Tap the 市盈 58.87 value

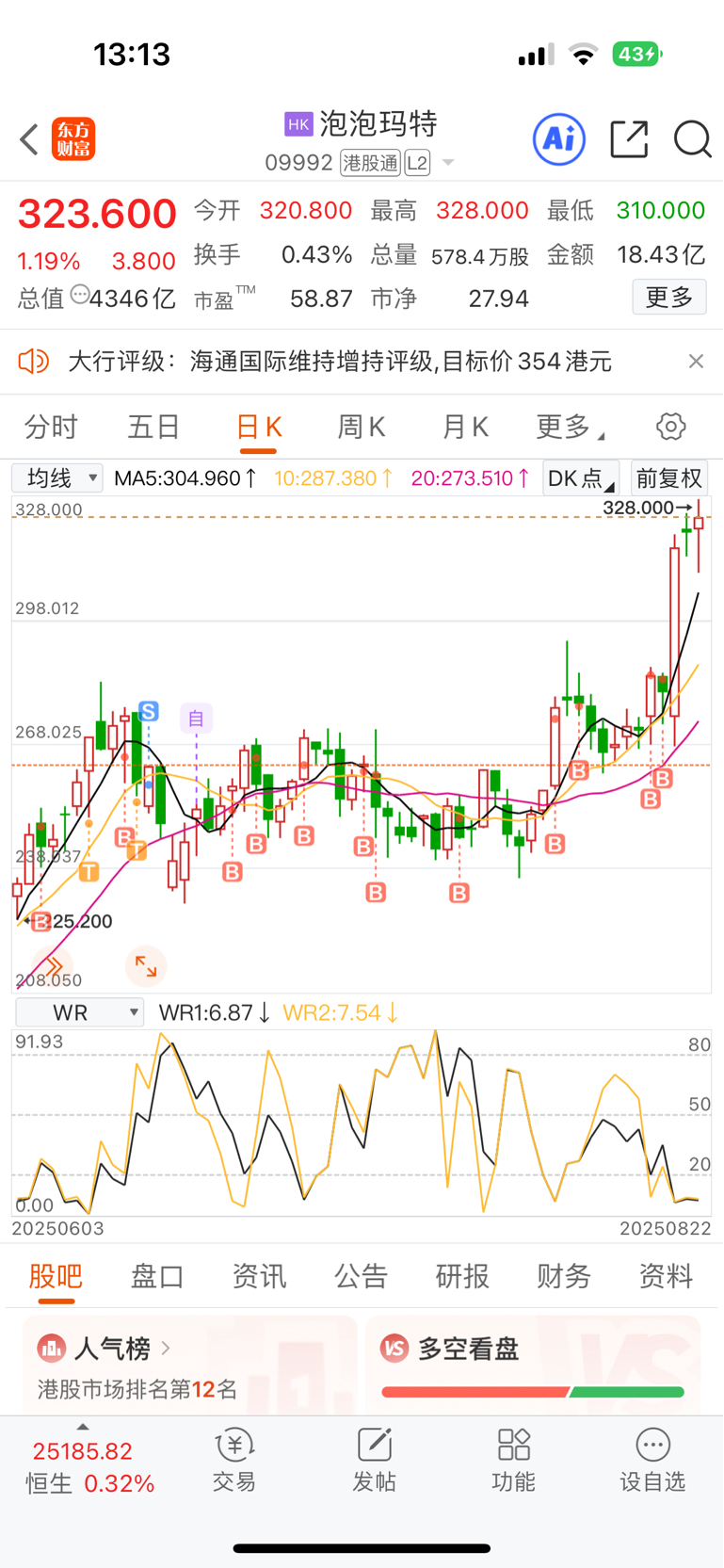[321, 299]
